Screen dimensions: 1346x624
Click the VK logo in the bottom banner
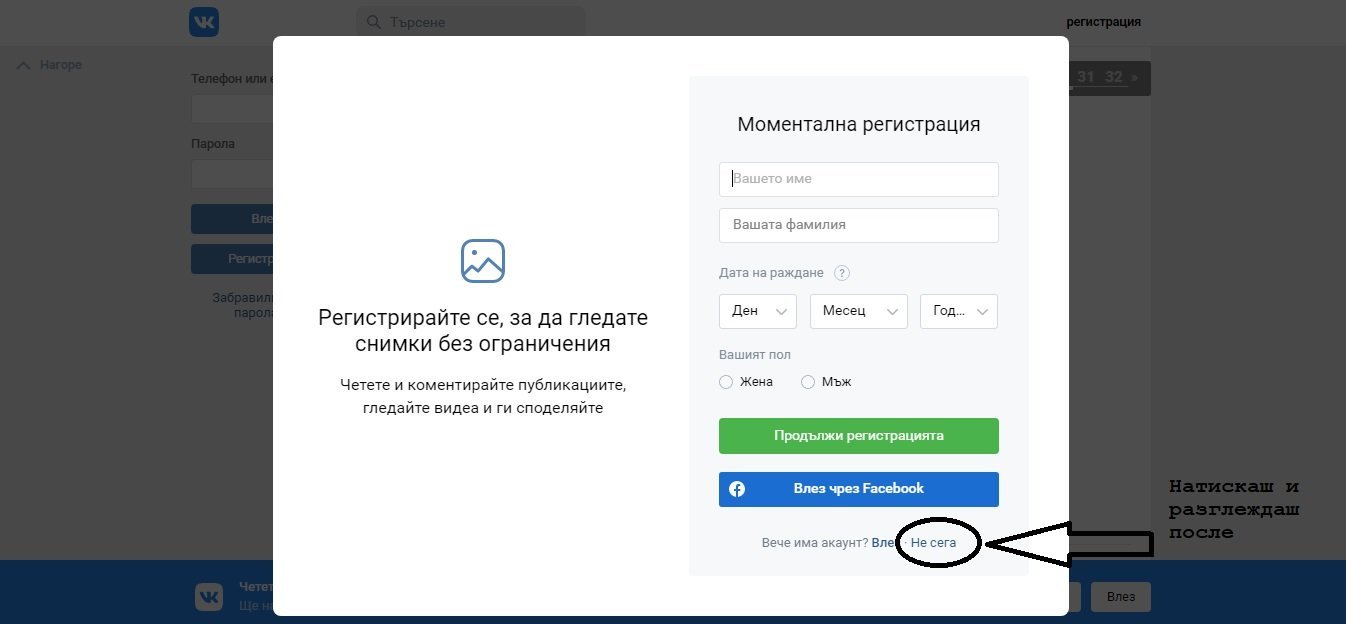pyautogui.click(x=209, y=597)
